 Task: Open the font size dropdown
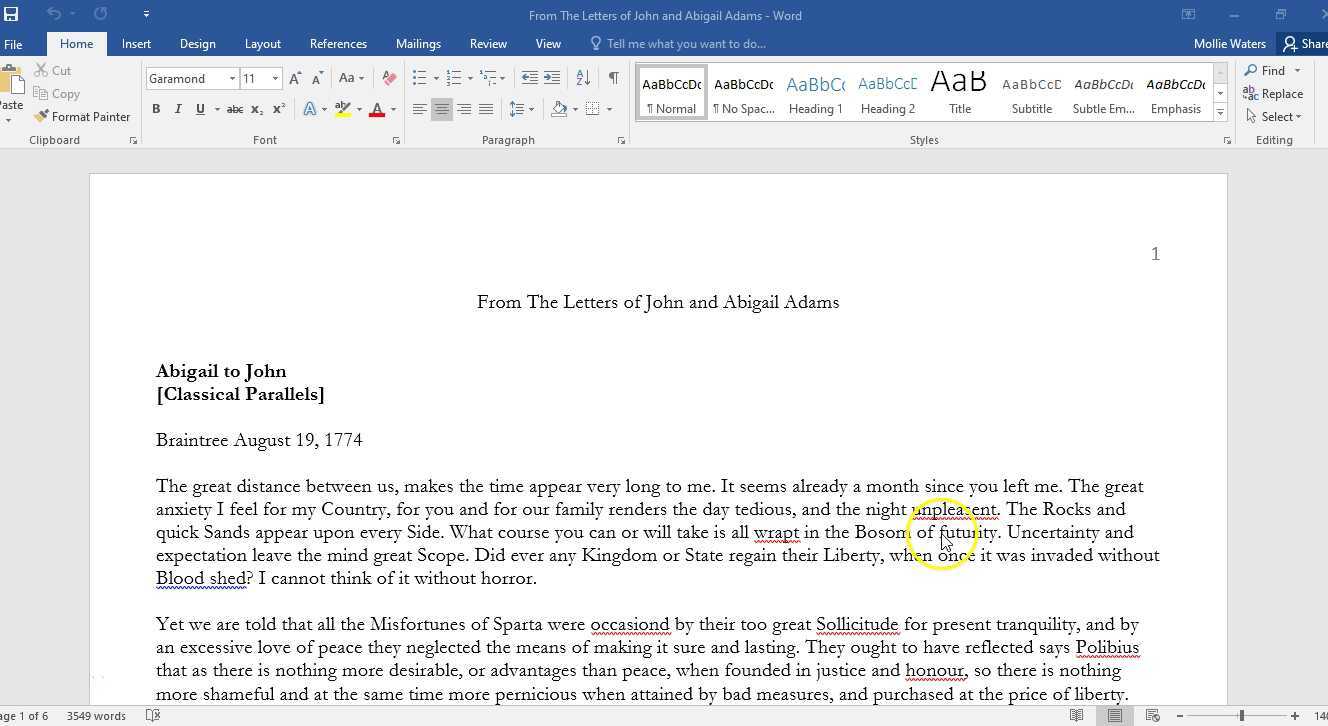pyautogui.click(x=273, y=78)
